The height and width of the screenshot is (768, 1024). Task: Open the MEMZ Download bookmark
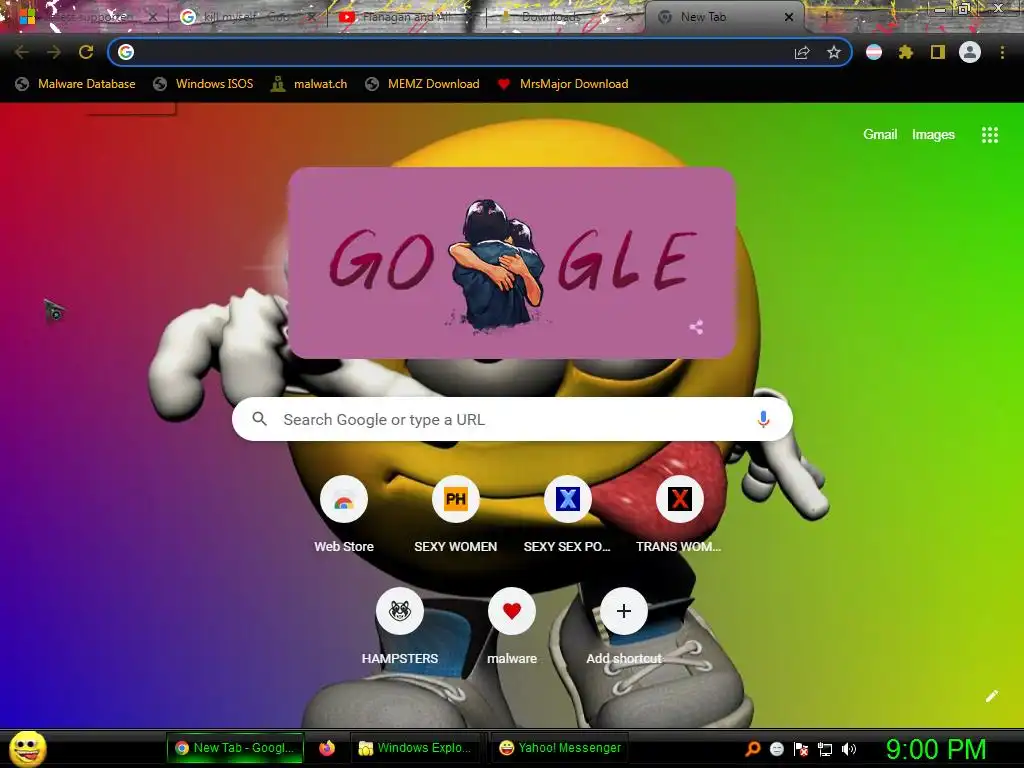pyautogui.click(x=423, y=84)
